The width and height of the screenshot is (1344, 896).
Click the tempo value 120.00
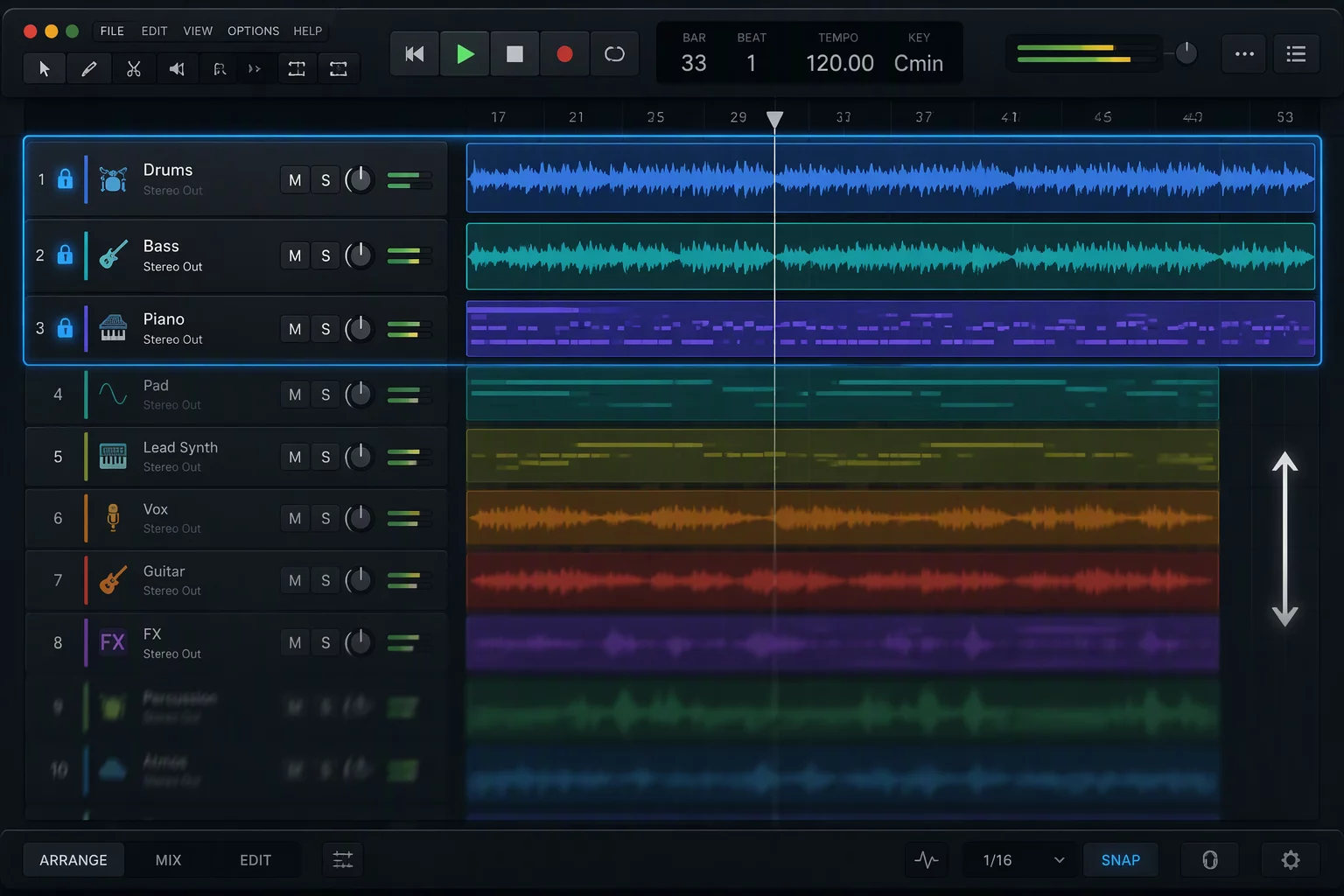click(x=839, y=63)
